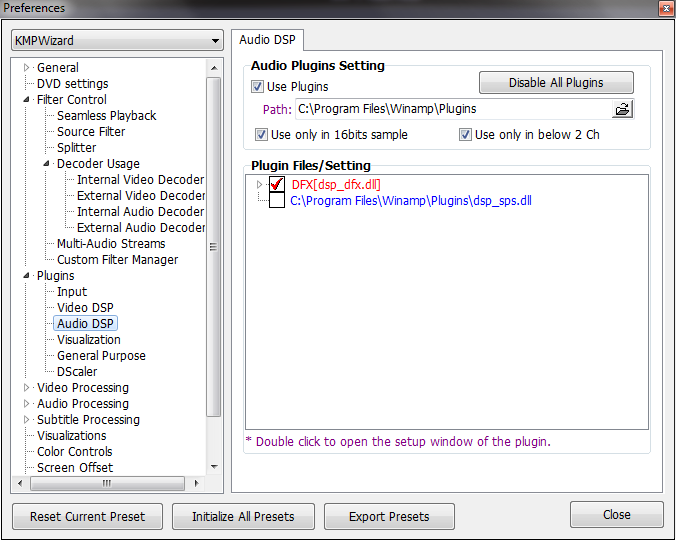Screen dimensions: 676x541
Task: Close the Preferences window with X
Action: click(x=667, y=8)
